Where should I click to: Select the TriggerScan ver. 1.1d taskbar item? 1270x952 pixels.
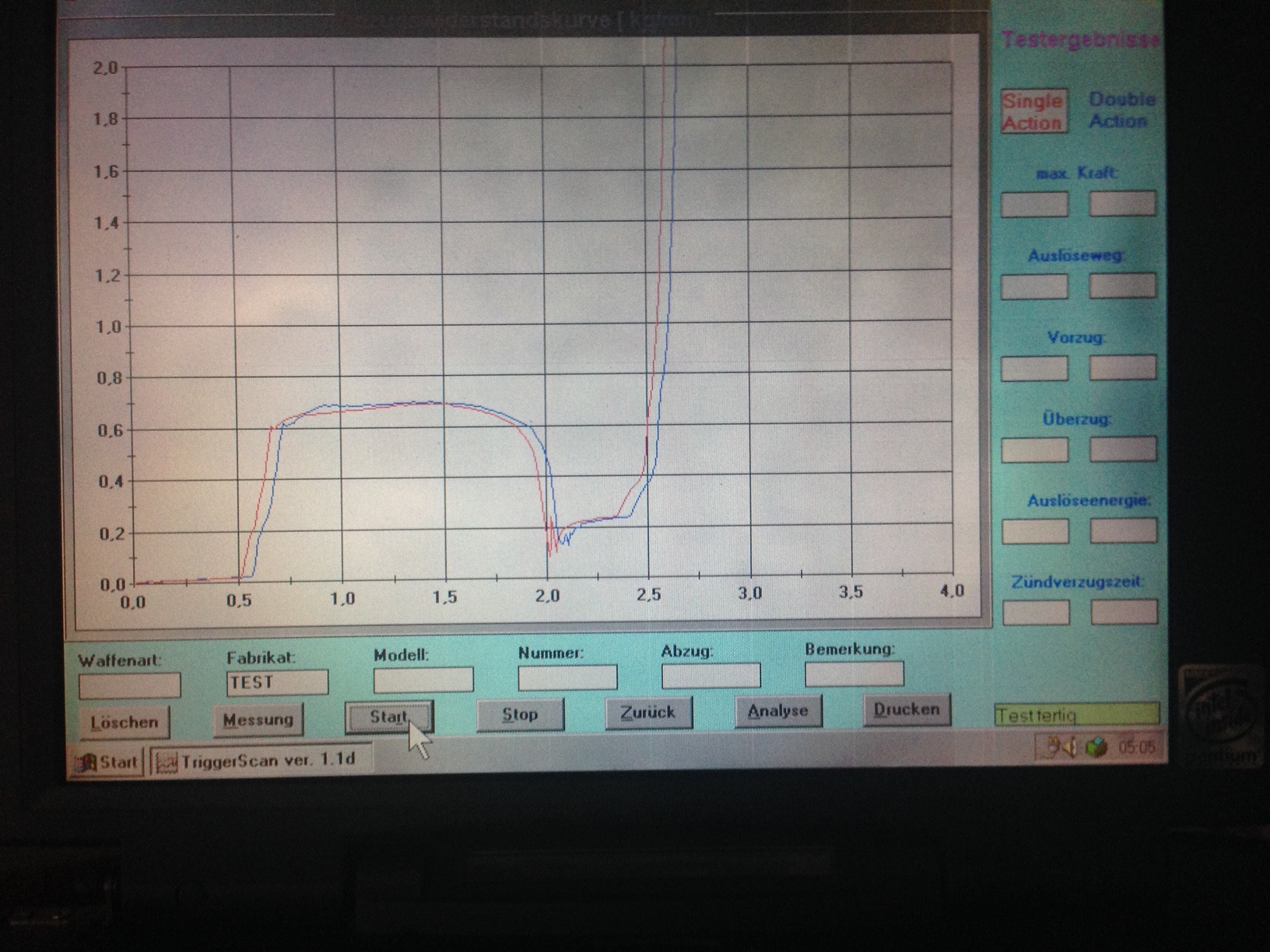260,760
